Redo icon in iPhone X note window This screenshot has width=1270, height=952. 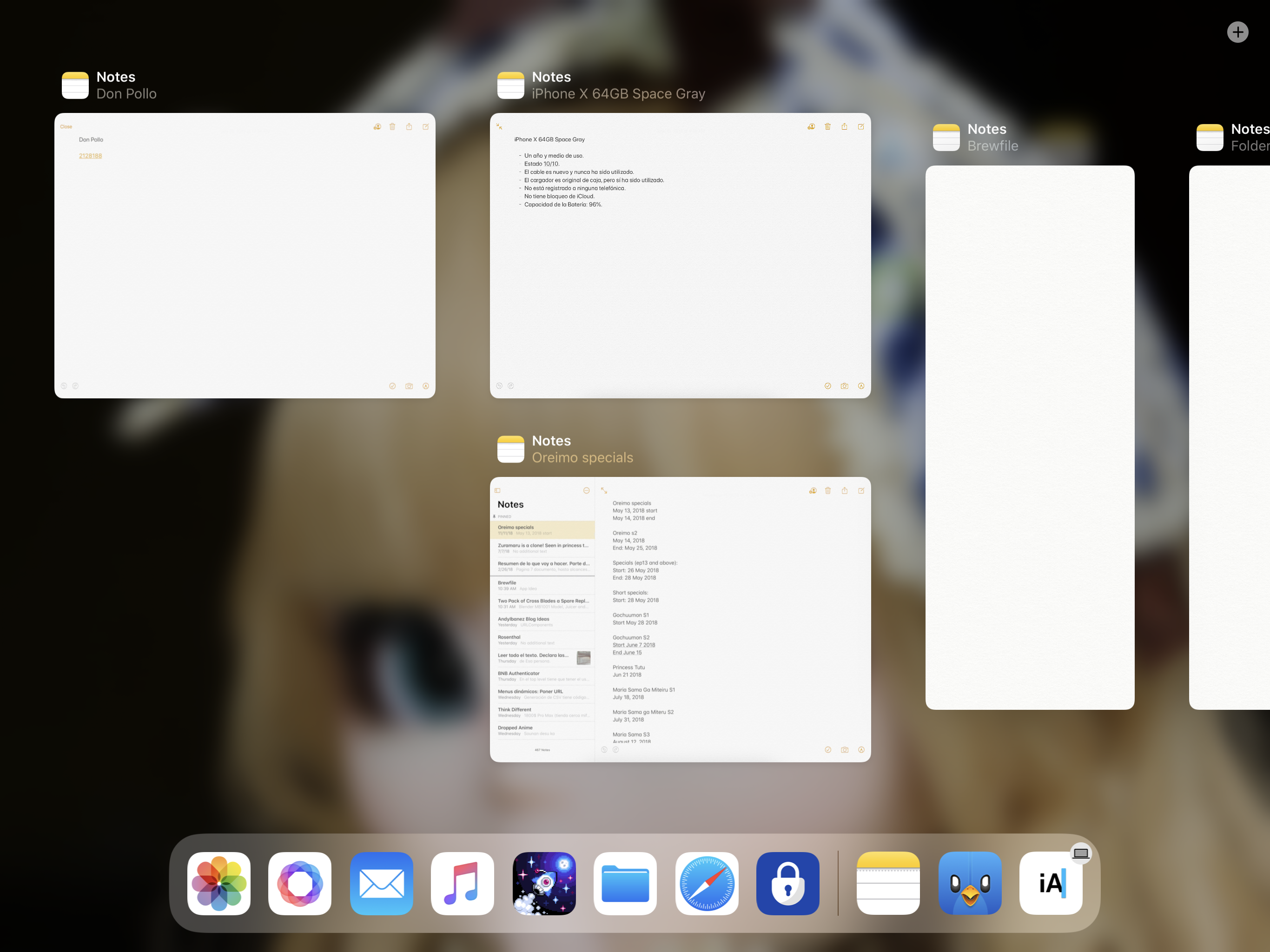pos(510,386)
